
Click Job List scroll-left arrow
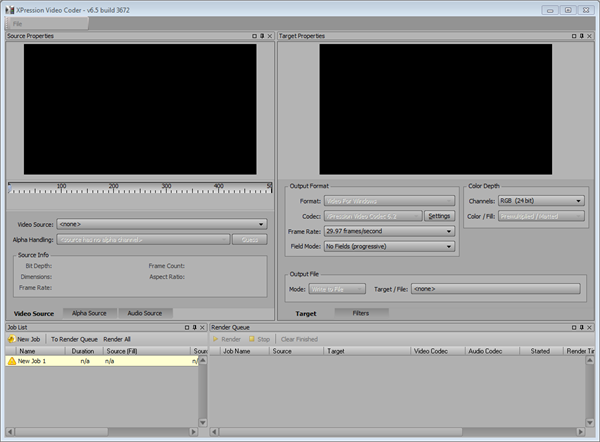tap(10, 432)
